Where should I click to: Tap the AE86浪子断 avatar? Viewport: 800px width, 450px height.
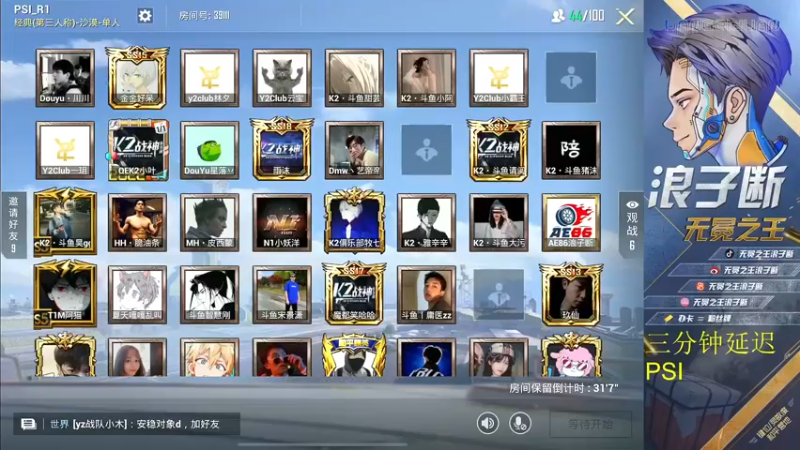(x=571, y=222)
